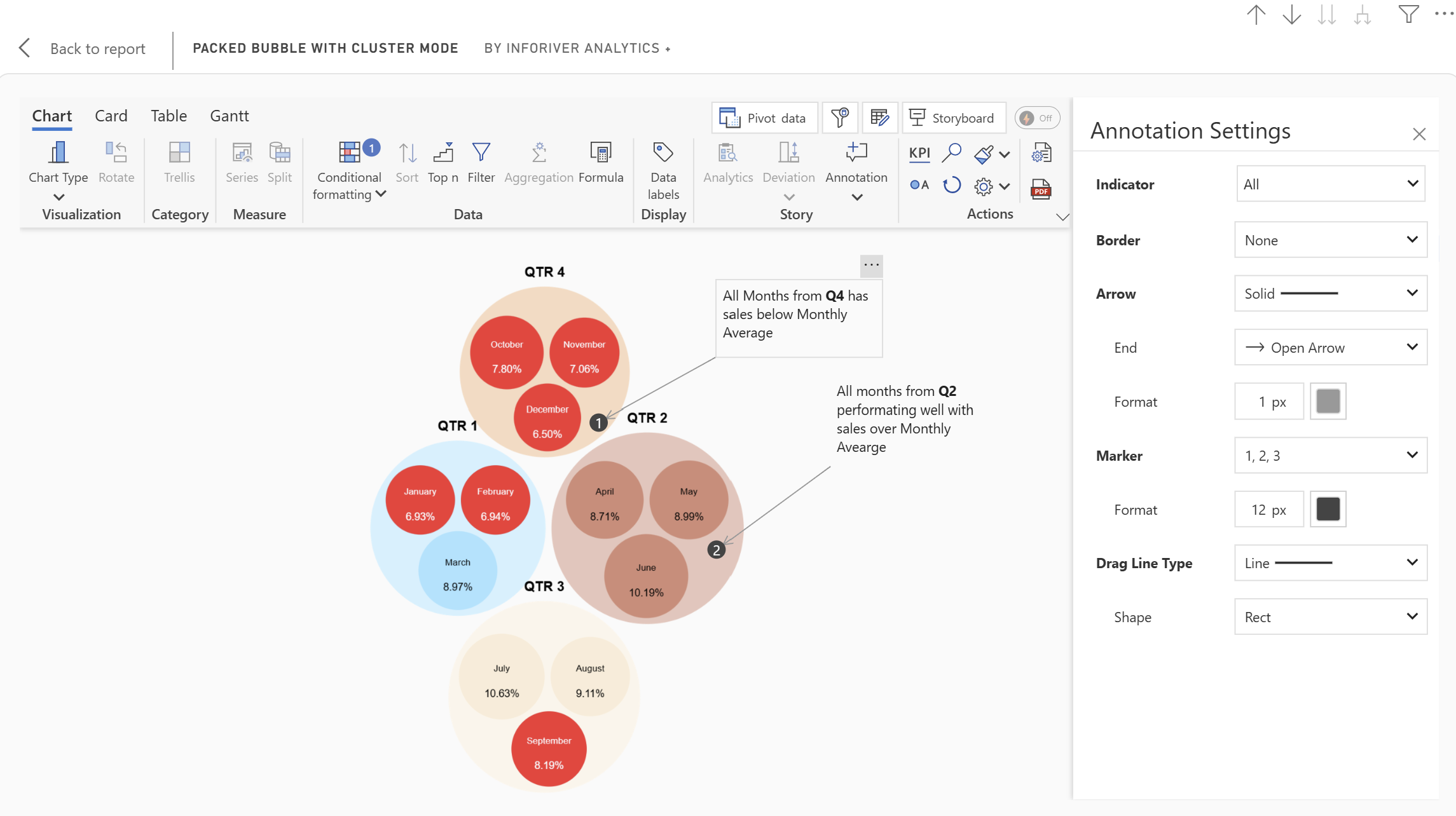Open the dark Marker format color swatch
Screen dimensions: 1456x816
click(1328, 510)
